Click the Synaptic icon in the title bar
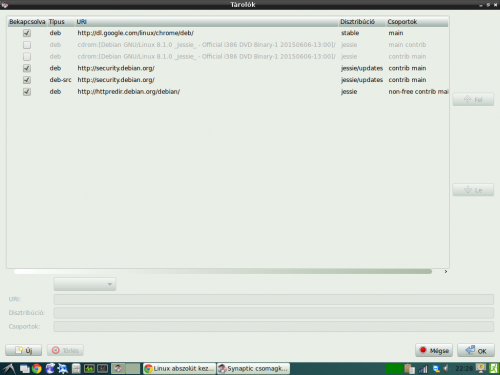 (x=5, y=5)
